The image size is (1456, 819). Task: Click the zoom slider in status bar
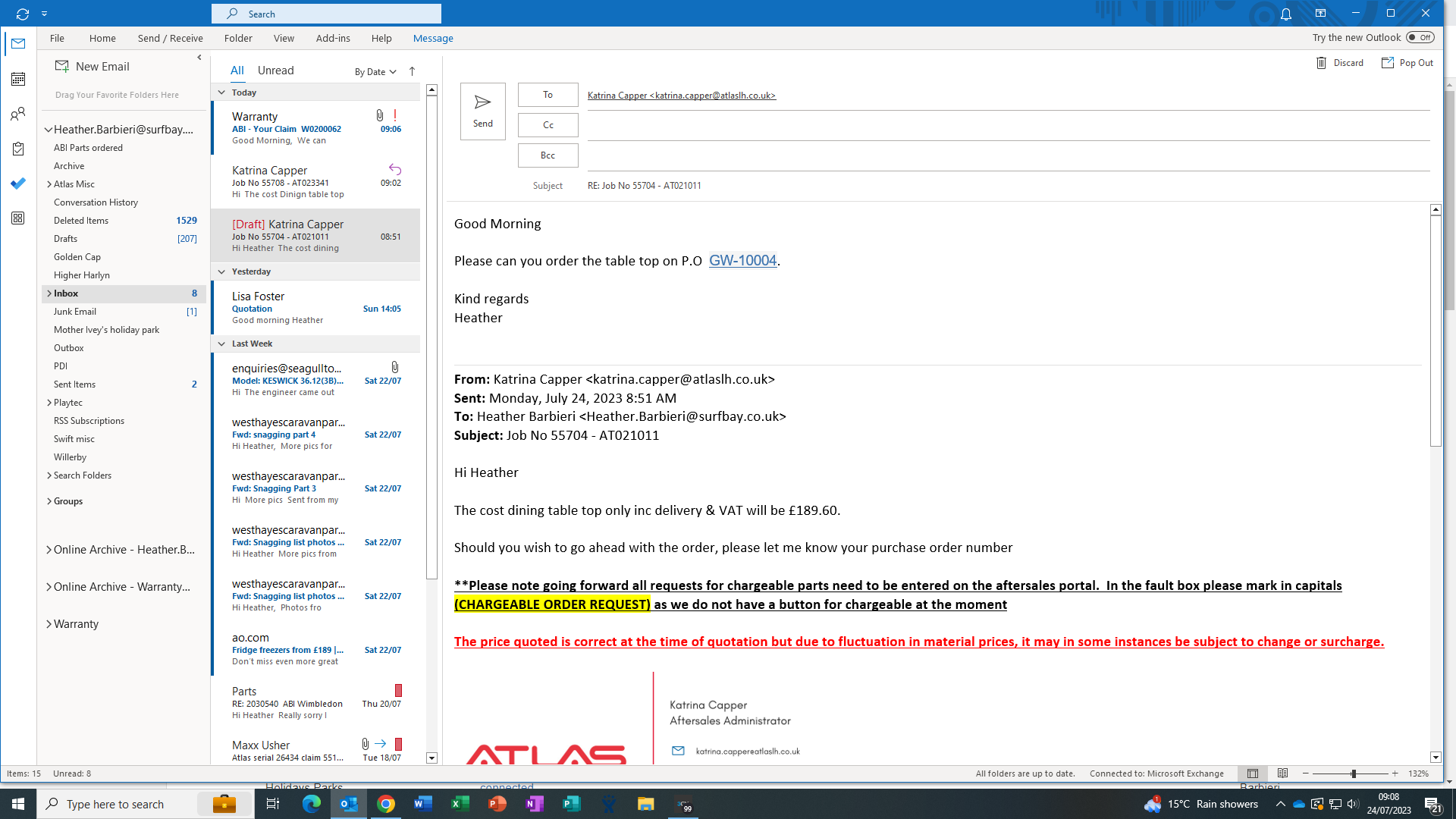click(x=1354, y=773)
